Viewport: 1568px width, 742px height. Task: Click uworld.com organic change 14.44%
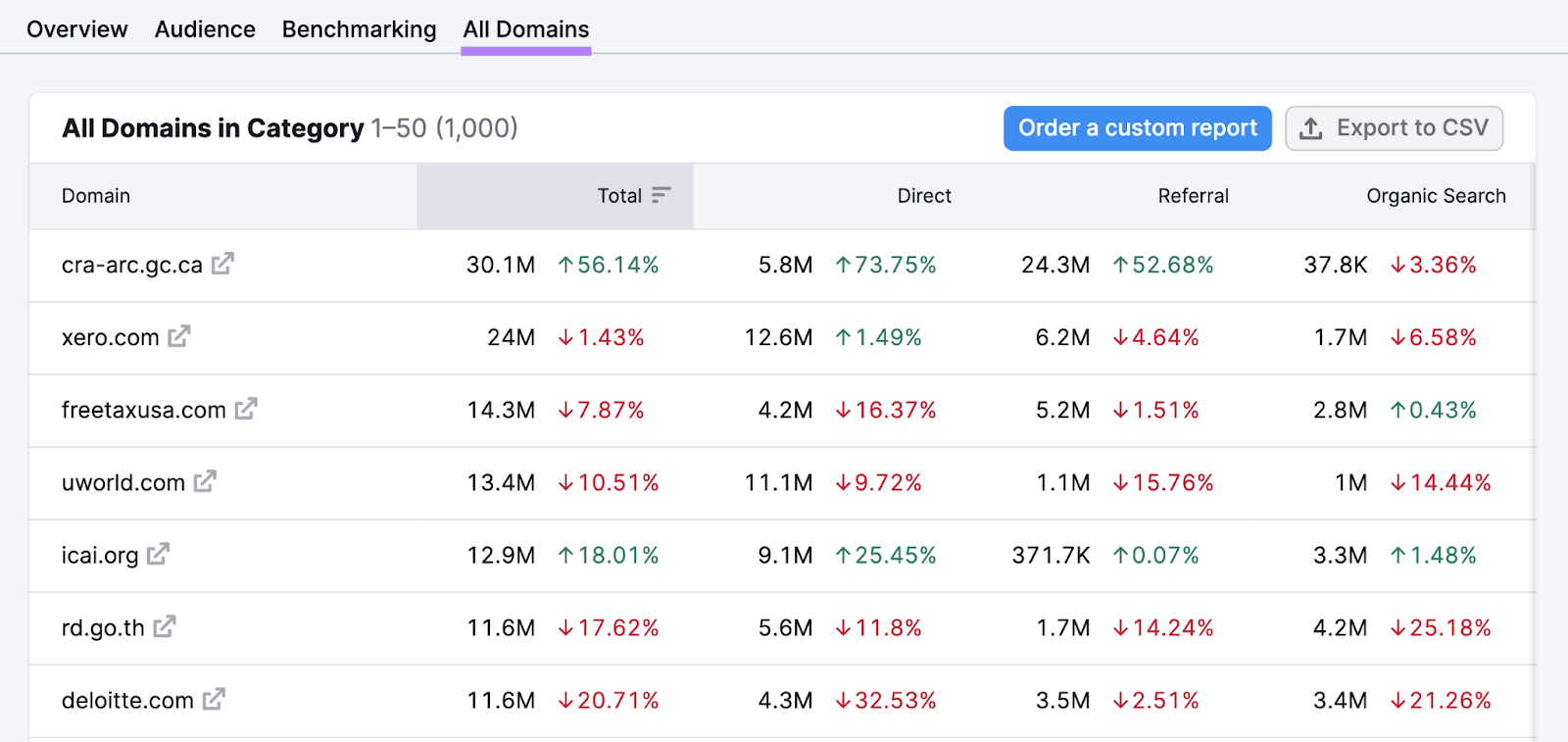point(1441,482)
